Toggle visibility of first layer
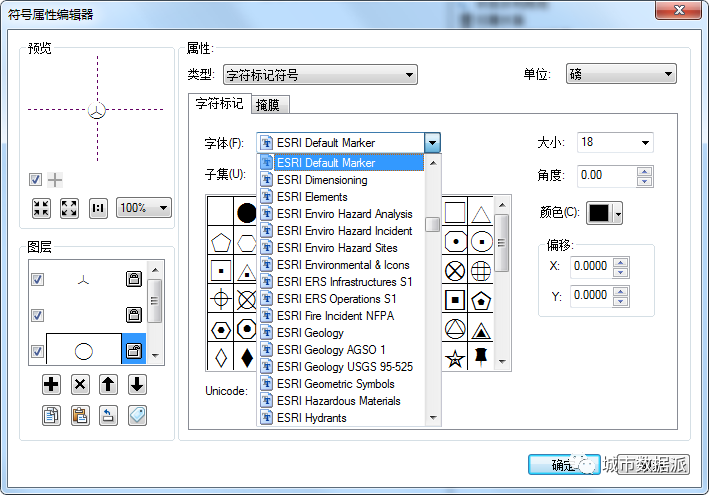Viewport: 709px width, 495px height. coord(38,279)
